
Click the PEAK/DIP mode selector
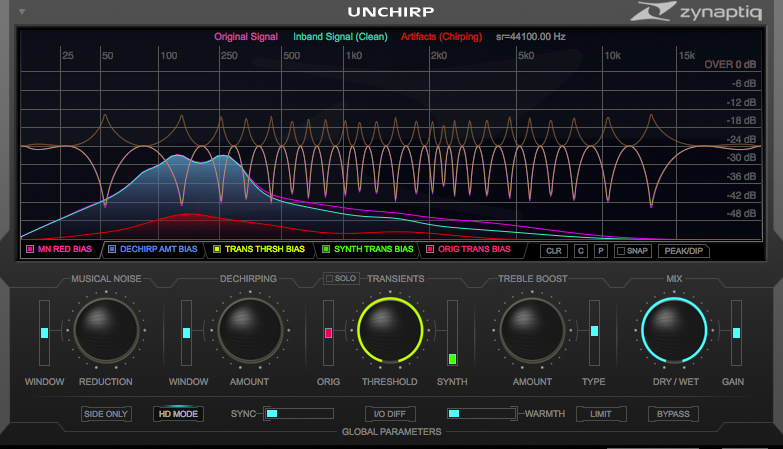tap(684, 251)
